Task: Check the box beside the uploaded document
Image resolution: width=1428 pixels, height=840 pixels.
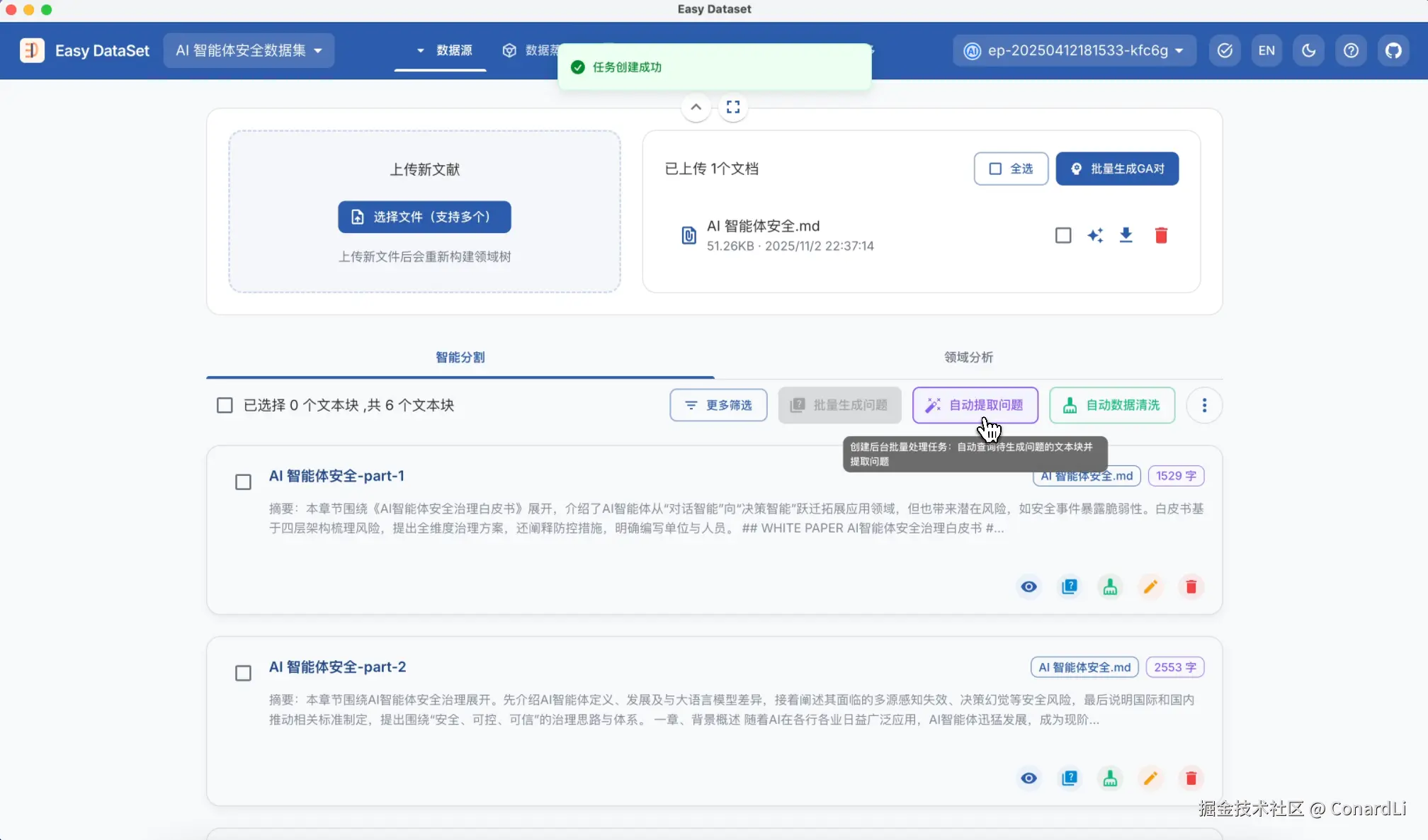Action: tap(1062, 235)
